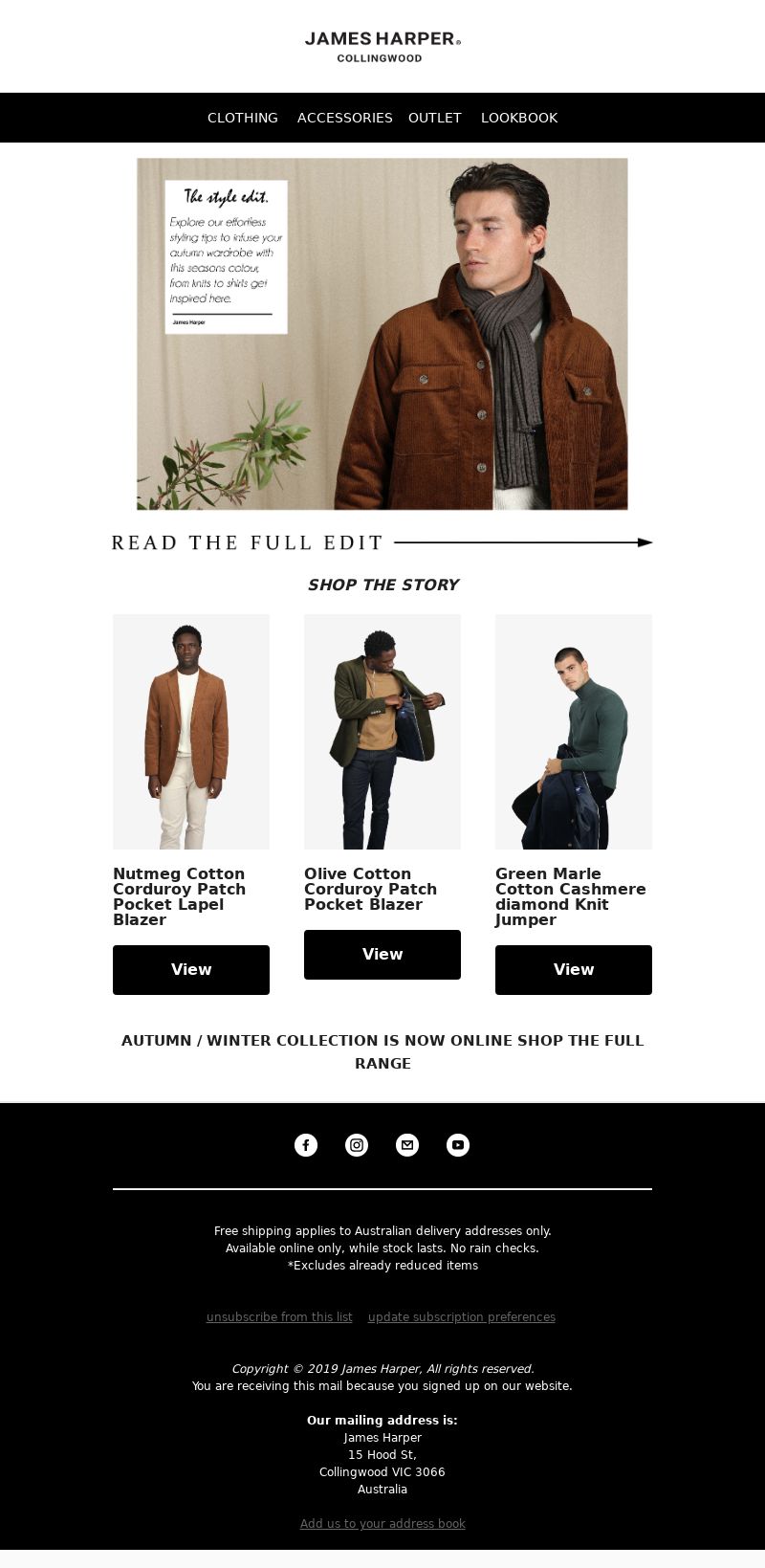View the Olive Cotton Corduroy Blazer
Screen dimensions: 765x1568
(382, 954)
